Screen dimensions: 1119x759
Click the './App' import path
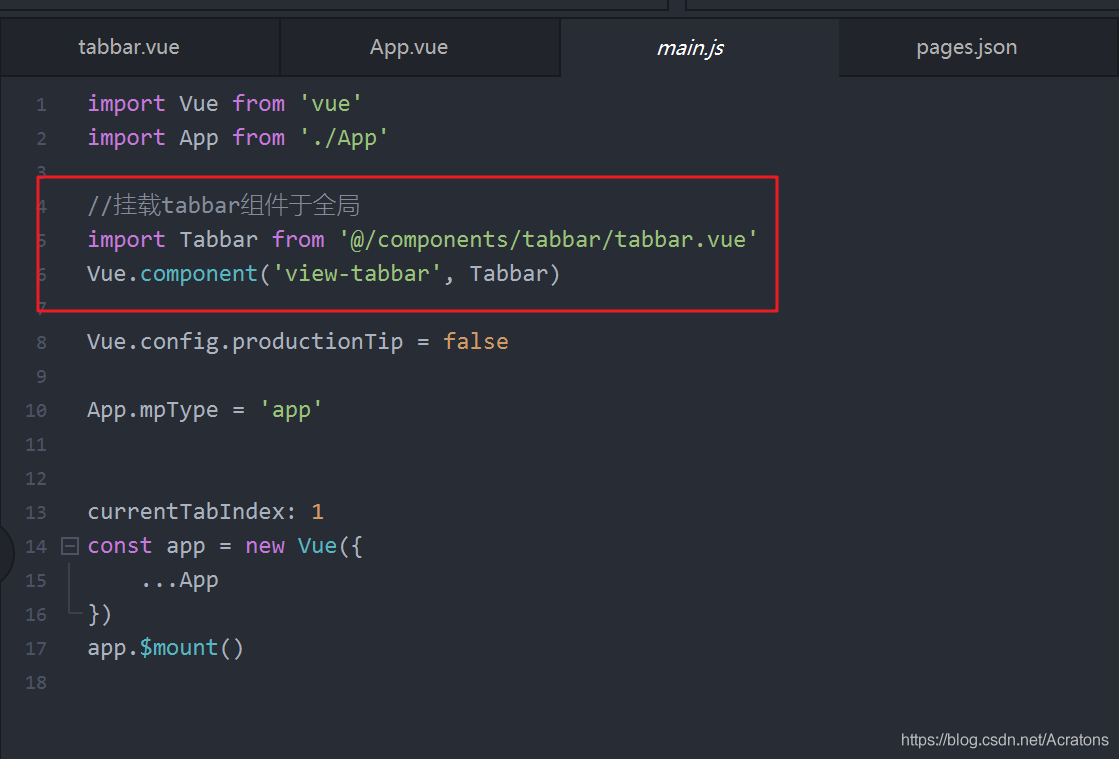344,138
